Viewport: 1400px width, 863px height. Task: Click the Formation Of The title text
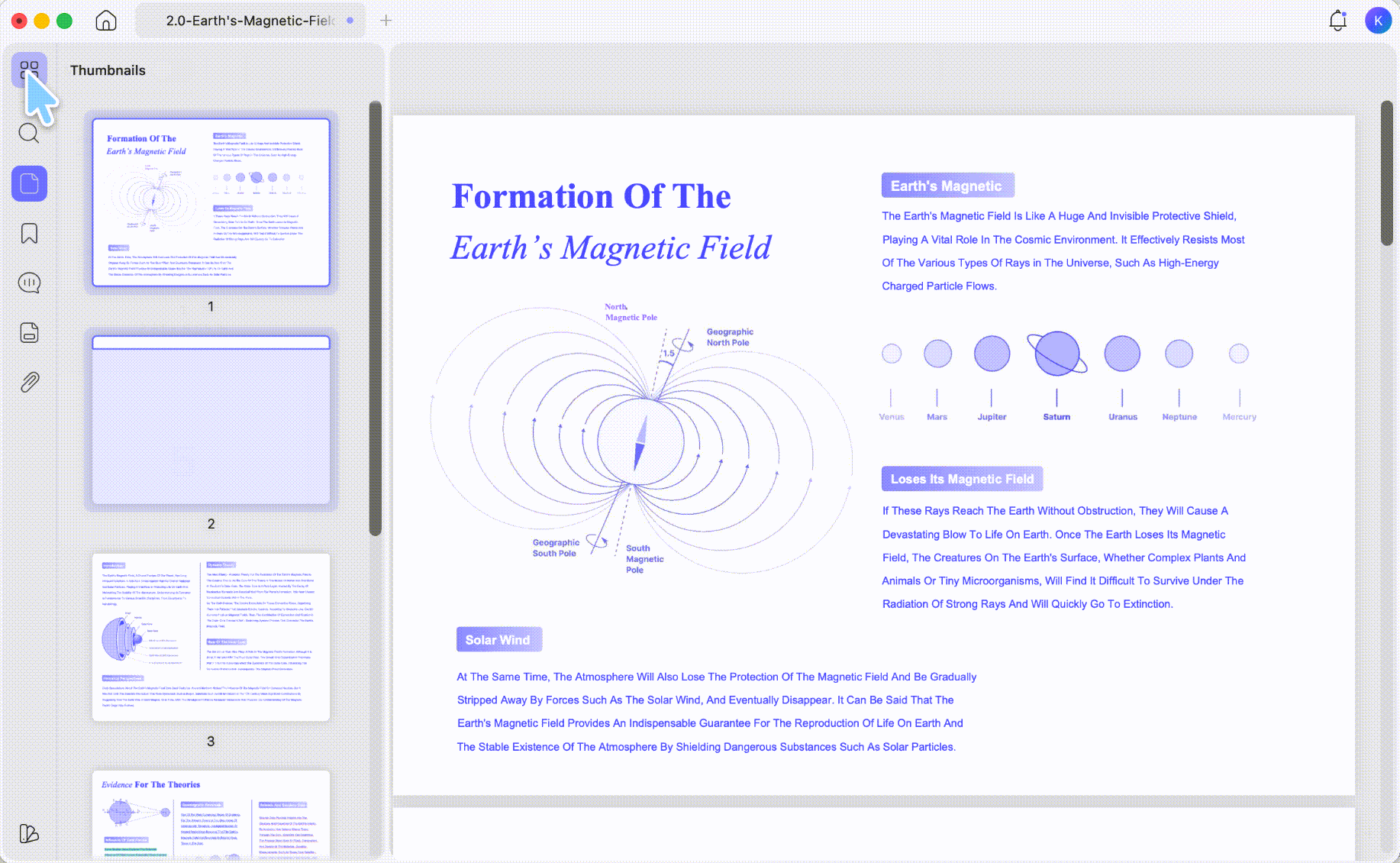tap(591, 196)
